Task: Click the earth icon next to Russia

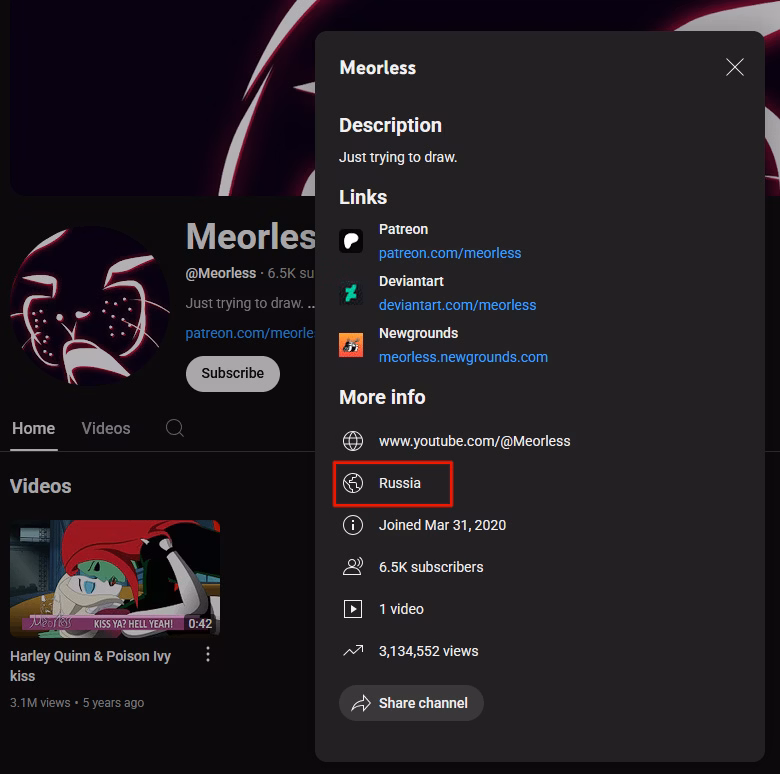Action: [x=353, y=483]
